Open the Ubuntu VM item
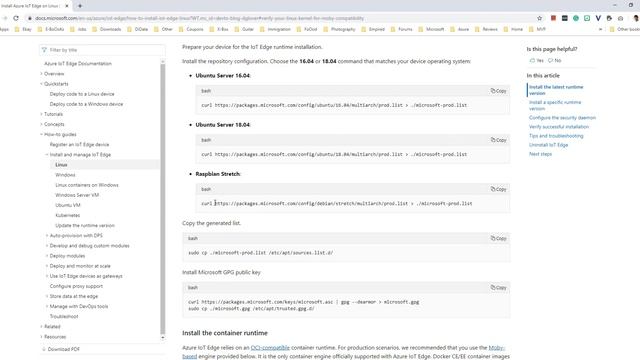Viewport: 640px width, 360px height. click(68, 205)
